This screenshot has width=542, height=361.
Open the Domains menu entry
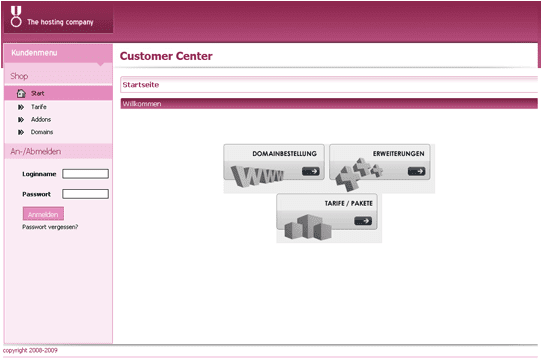click(x=42, y=132)
